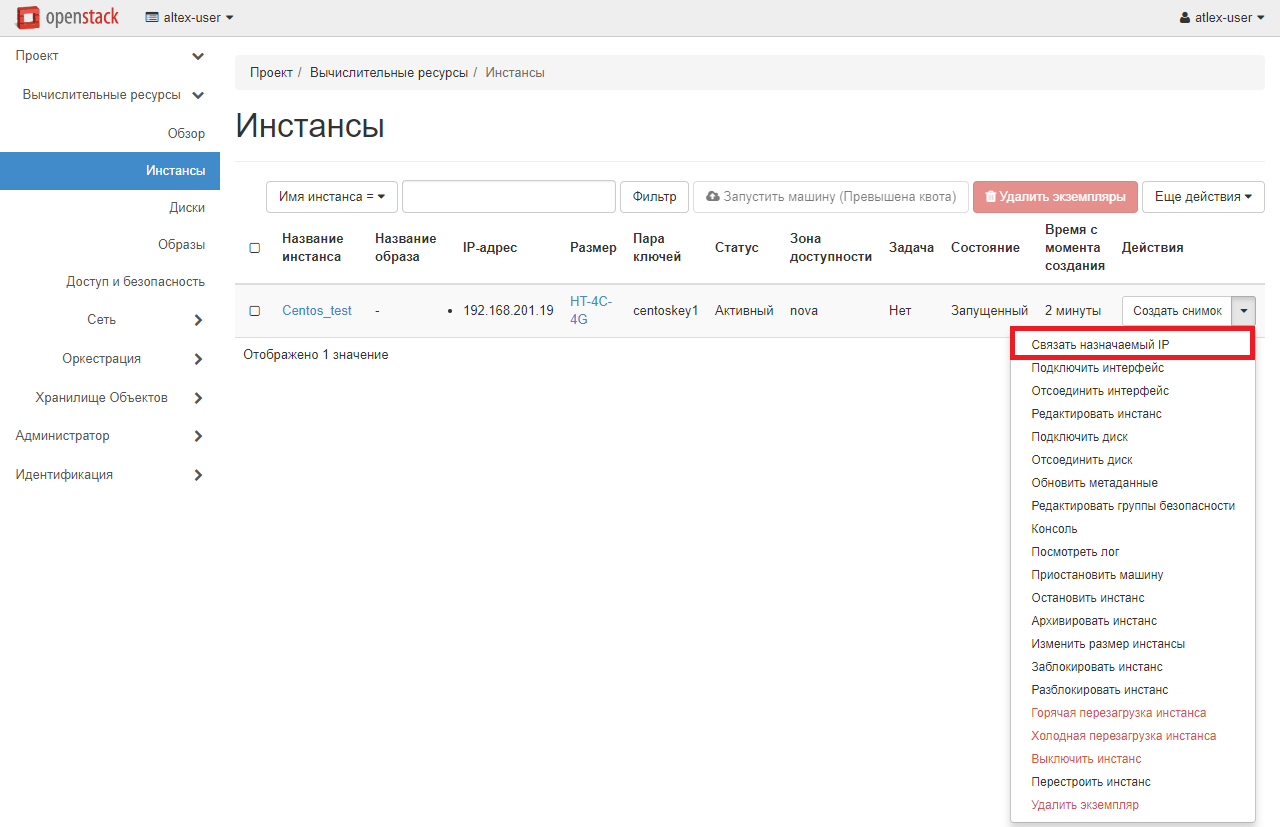Screen dimensions: 1280x827
Task: Toggle the caret next to Создать снимок
Action: (x=1243, y=311)
